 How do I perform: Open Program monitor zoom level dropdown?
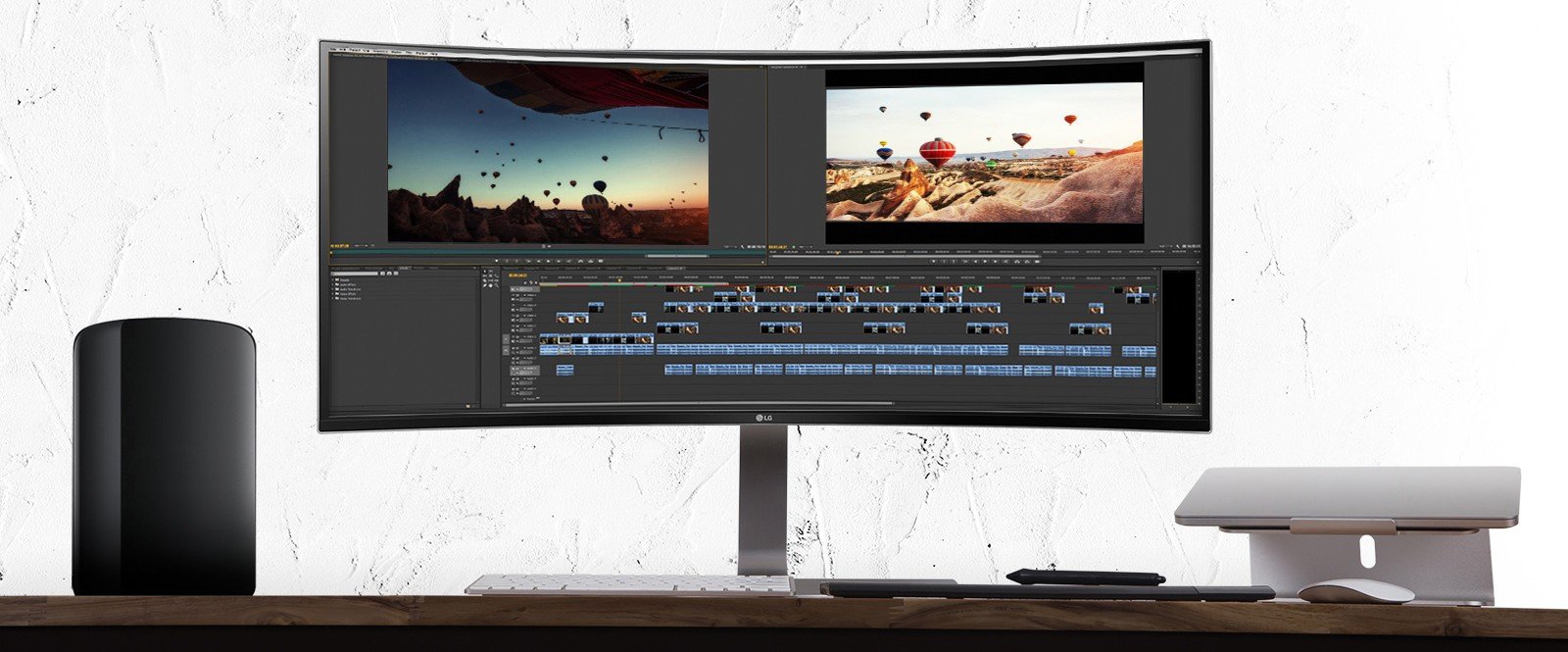(806, 246)
